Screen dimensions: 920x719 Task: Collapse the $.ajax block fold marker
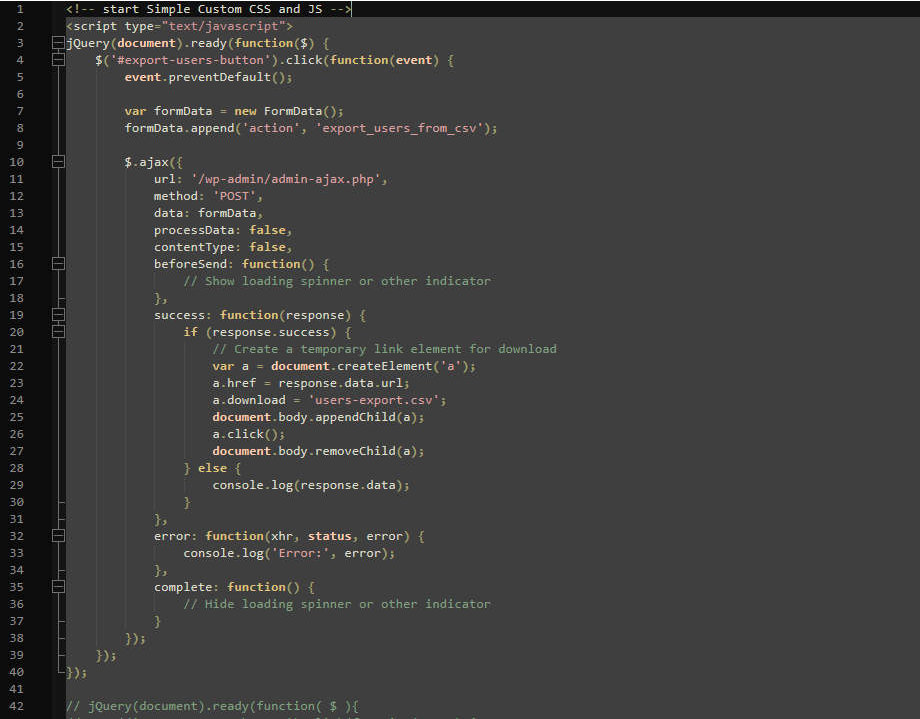(x=58, y=162)
